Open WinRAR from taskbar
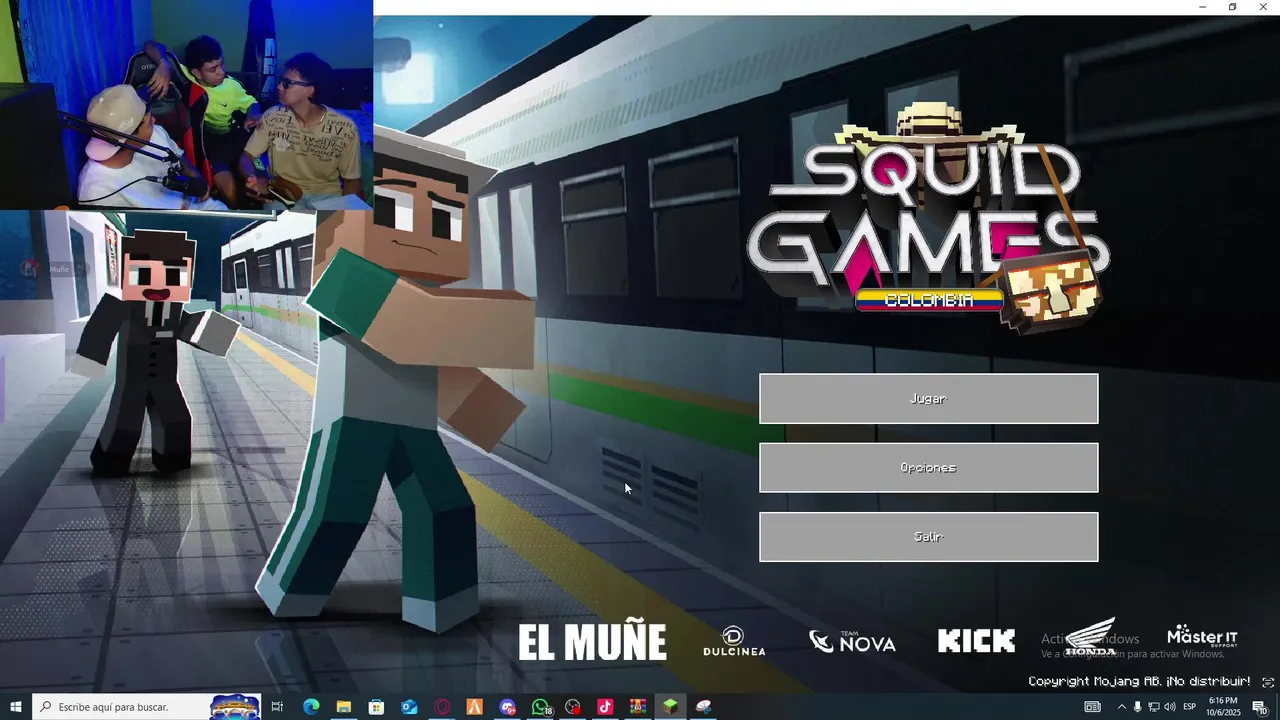Screen dimensions: 1280x720 (638, 707)
